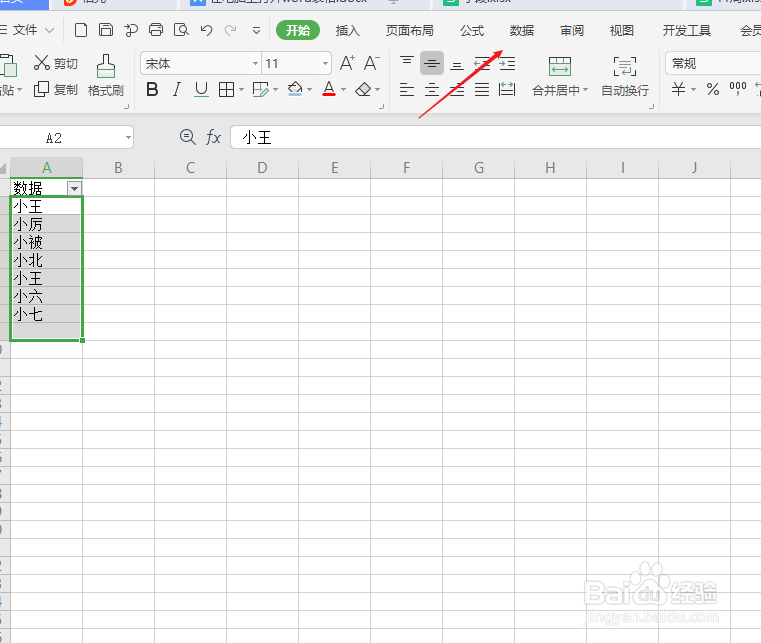The width and height of the screenshot is (761, 643).
Task: Click the Print icon
Action: (x=156, y=30)
